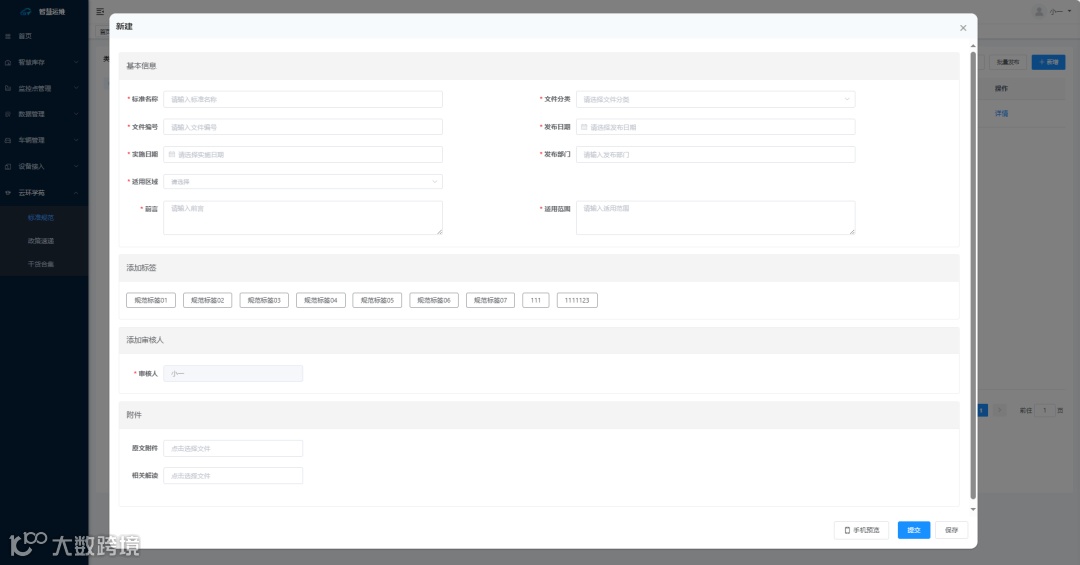Click the user avatar icon at top right

[1039, 12]
